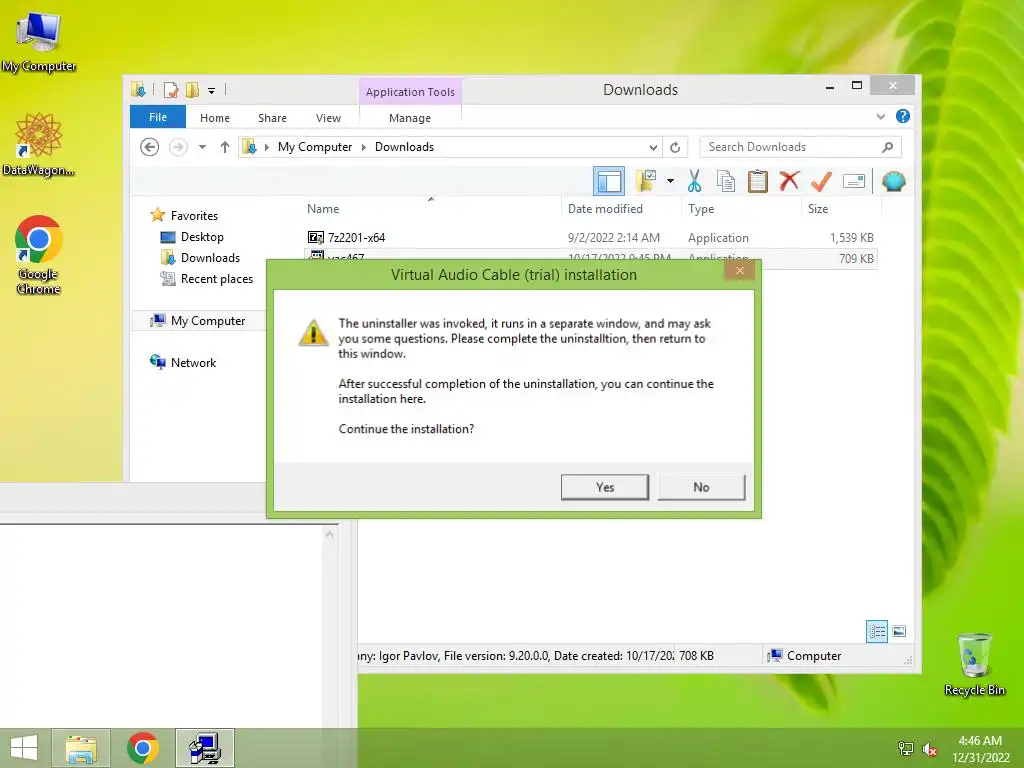Launch Chrome from the taskbar
The image size is (1024, 768).
click(143, 748)
